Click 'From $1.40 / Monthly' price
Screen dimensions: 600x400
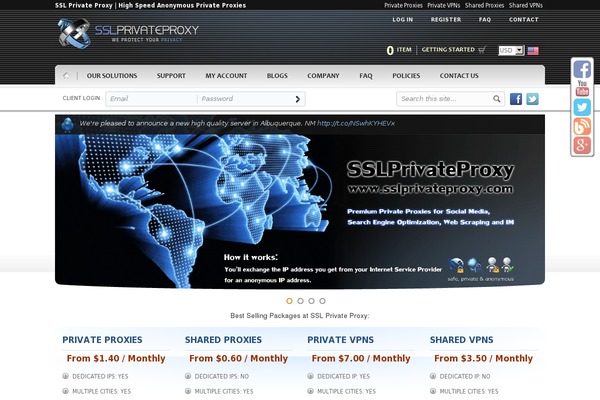[x=116, y=359]
